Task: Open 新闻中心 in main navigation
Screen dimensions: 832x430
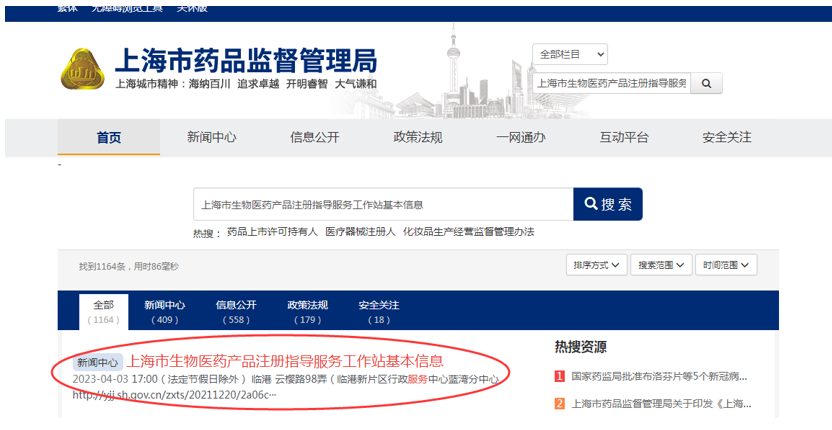Action: point(211,138)
